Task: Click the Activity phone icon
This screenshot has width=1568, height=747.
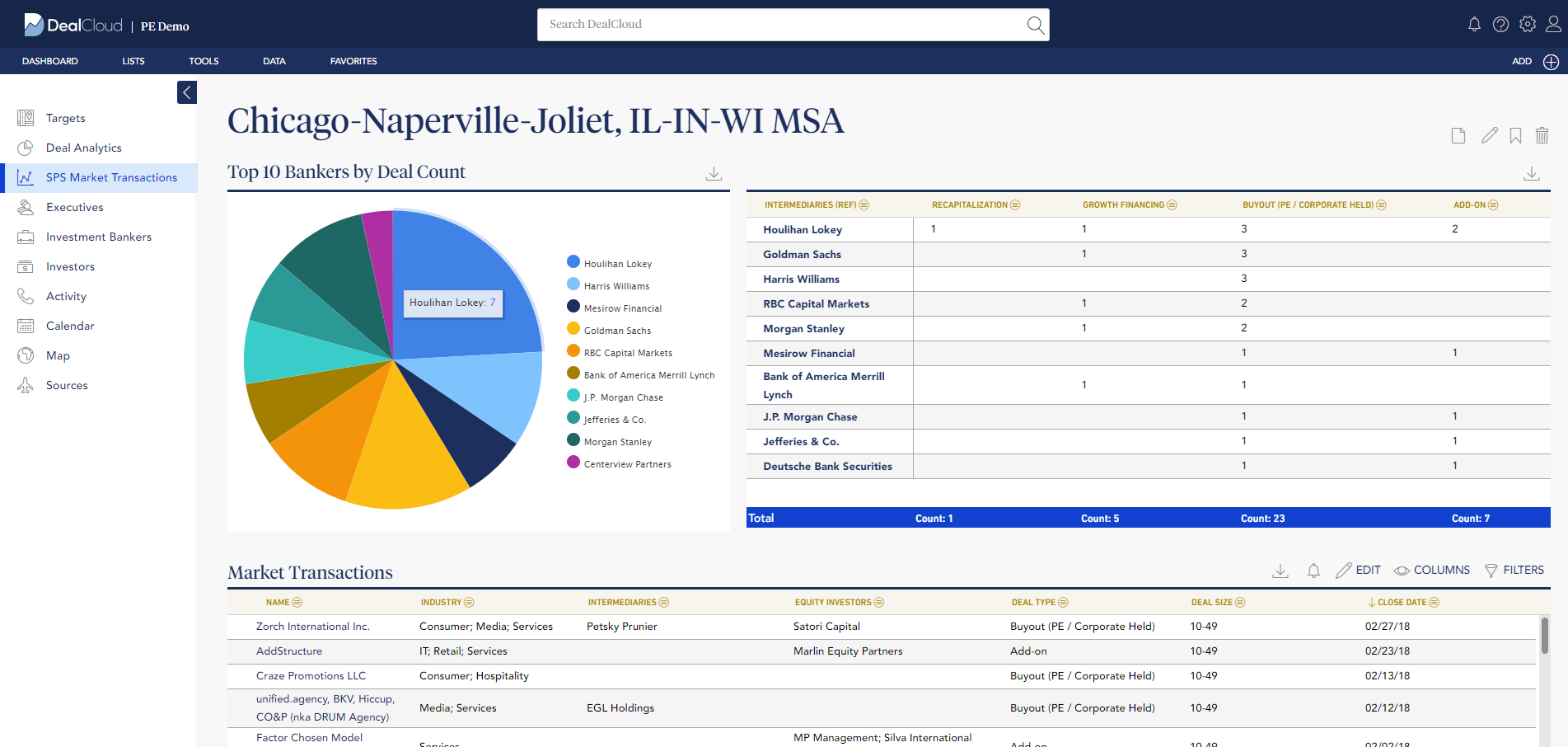Action: (x=26, y=296)
